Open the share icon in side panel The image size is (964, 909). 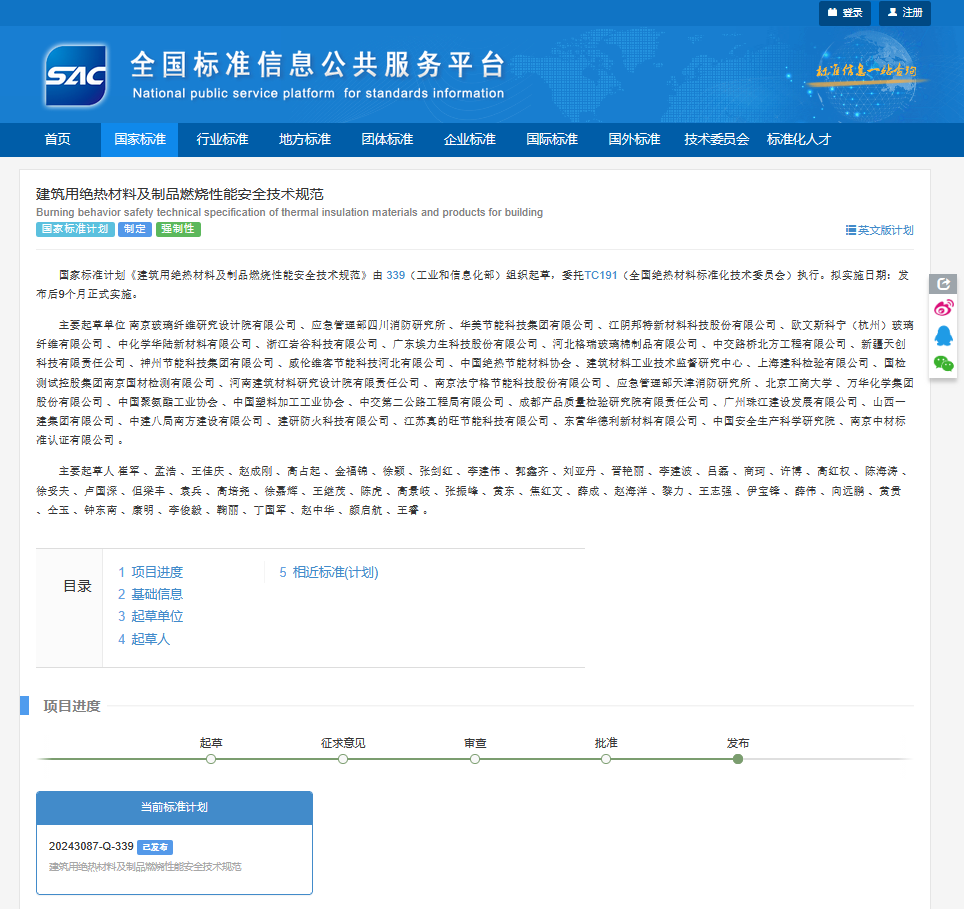(x=943, y=284)
